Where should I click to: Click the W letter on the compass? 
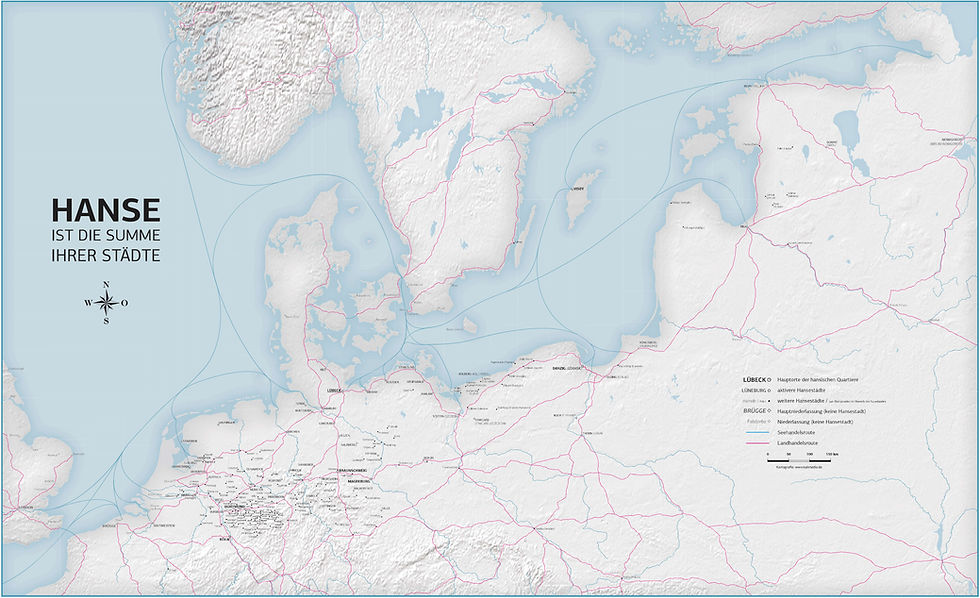pyautogui.click(x=88, y=304)
